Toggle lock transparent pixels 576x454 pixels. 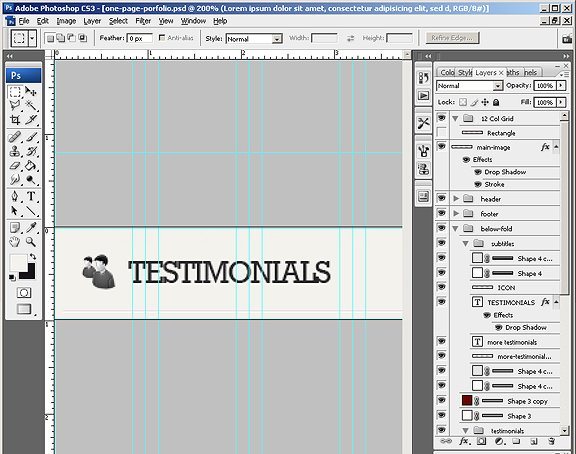coord(464,102)
